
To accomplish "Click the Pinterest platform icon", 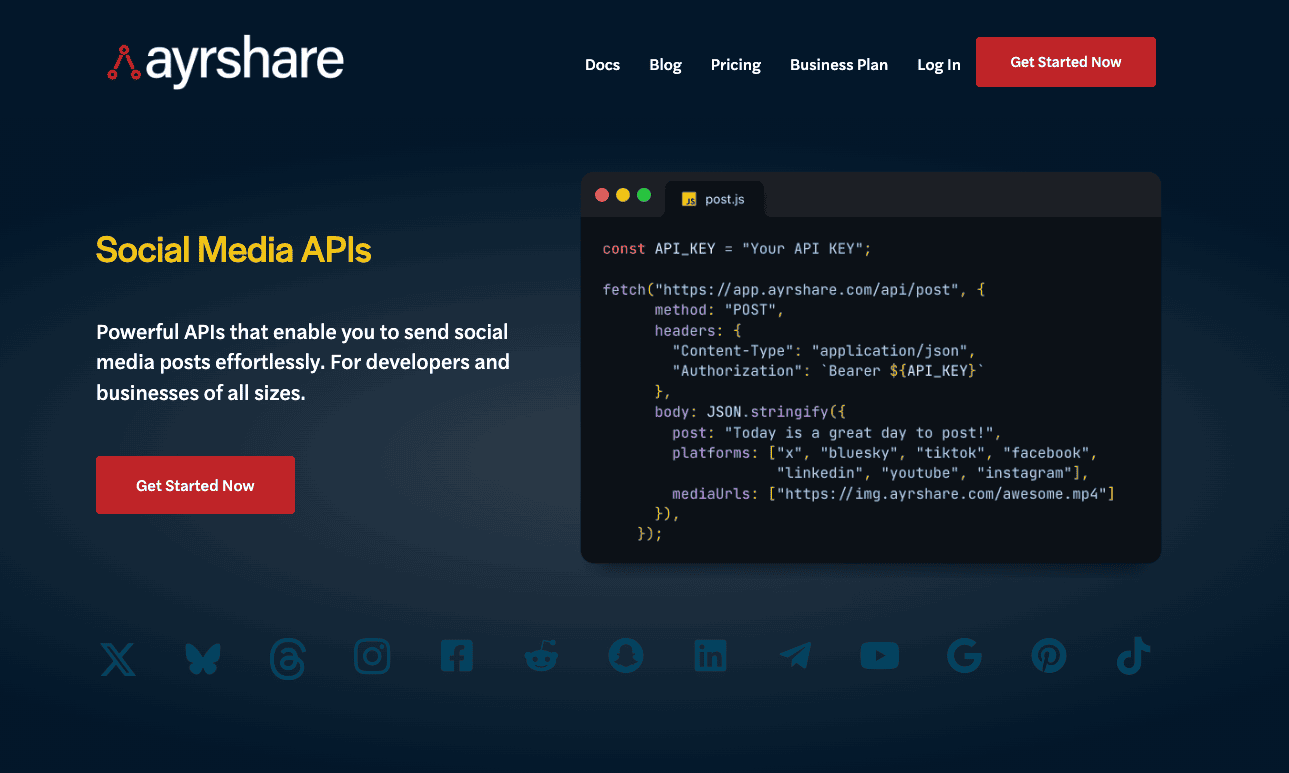I will [1048, 656].
